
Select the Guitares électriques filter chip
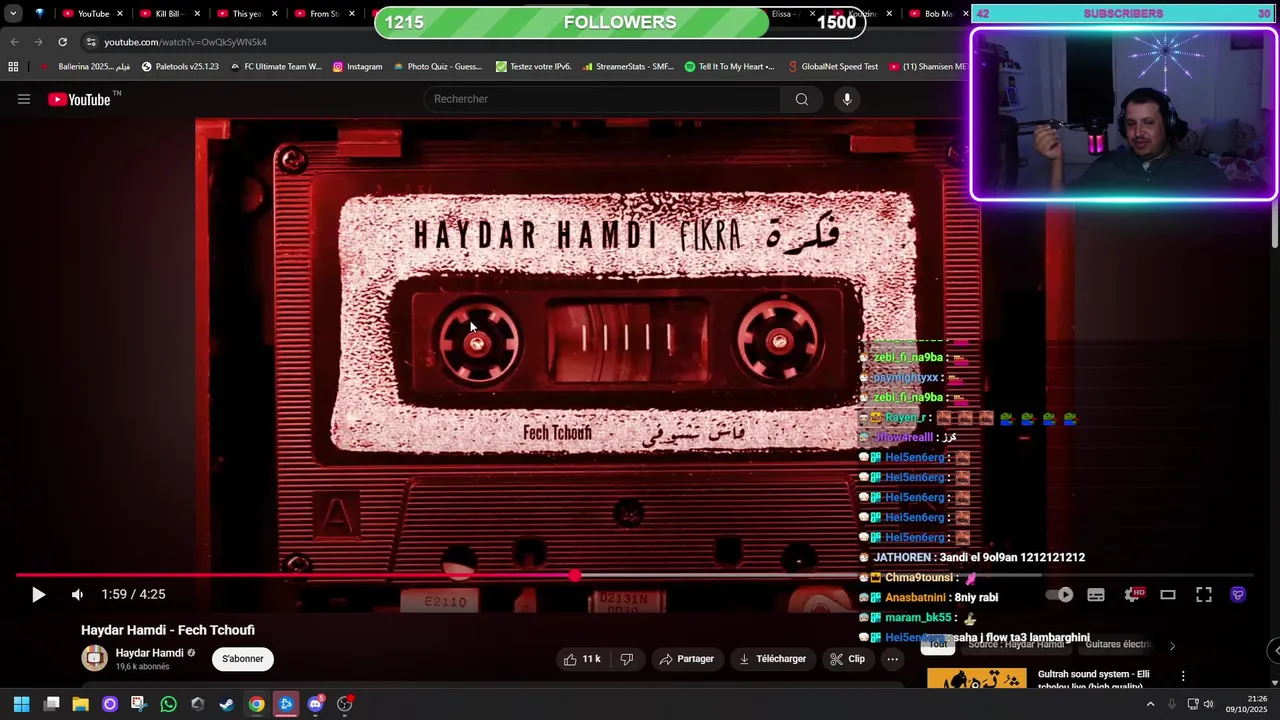coord(1118,645)
